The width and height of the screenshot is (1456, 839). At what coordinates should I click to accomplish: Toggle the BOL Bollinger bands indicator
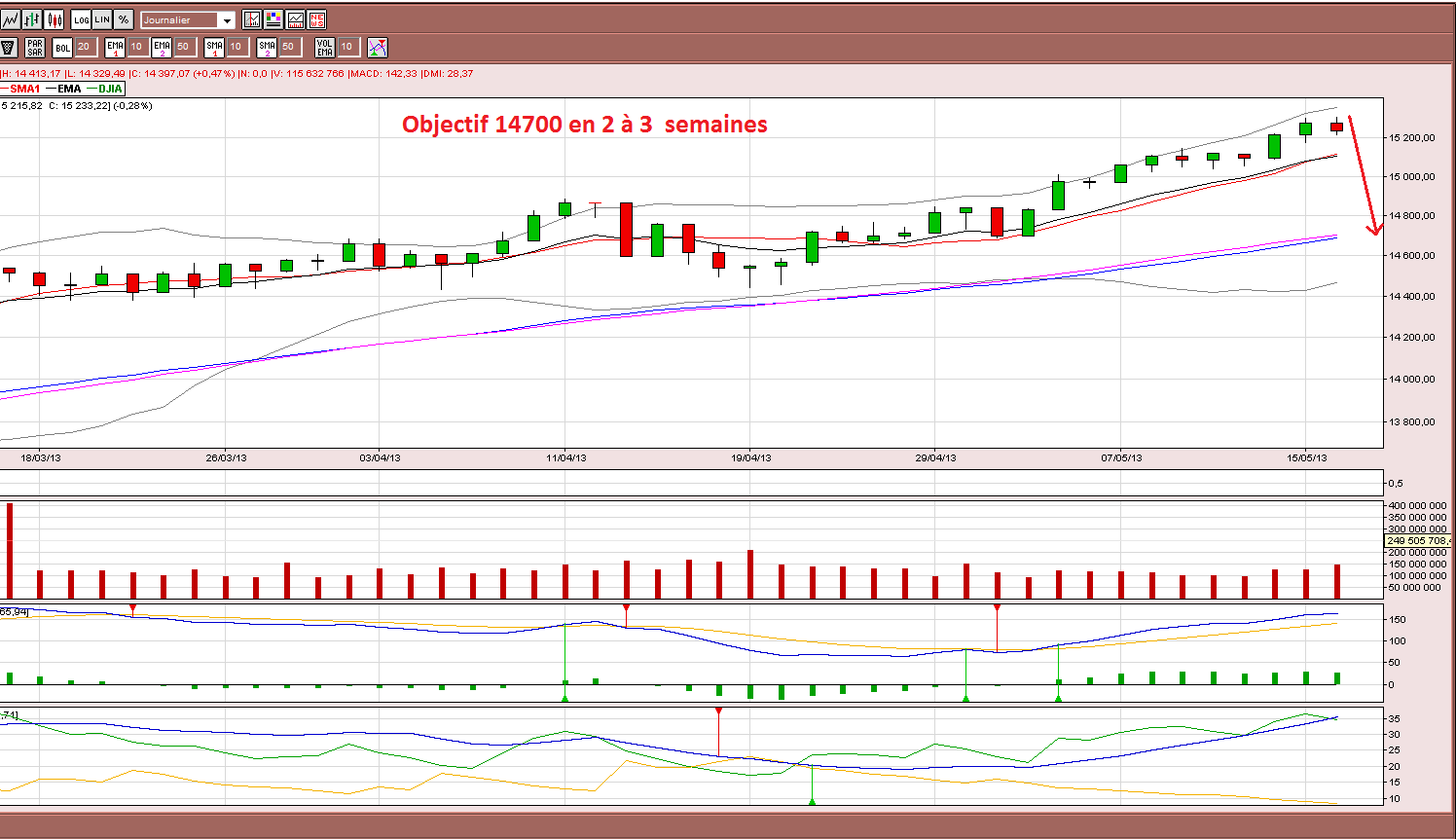[x=62, y=47]
